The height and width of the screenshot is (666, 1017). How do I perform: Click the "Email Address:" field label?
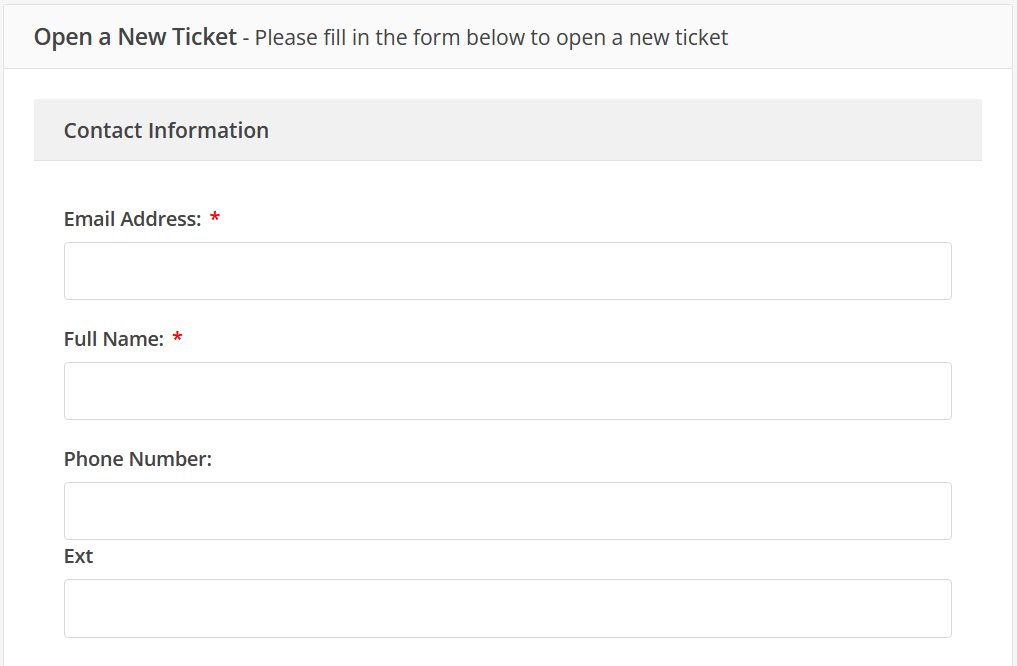[x=132, y=219]
